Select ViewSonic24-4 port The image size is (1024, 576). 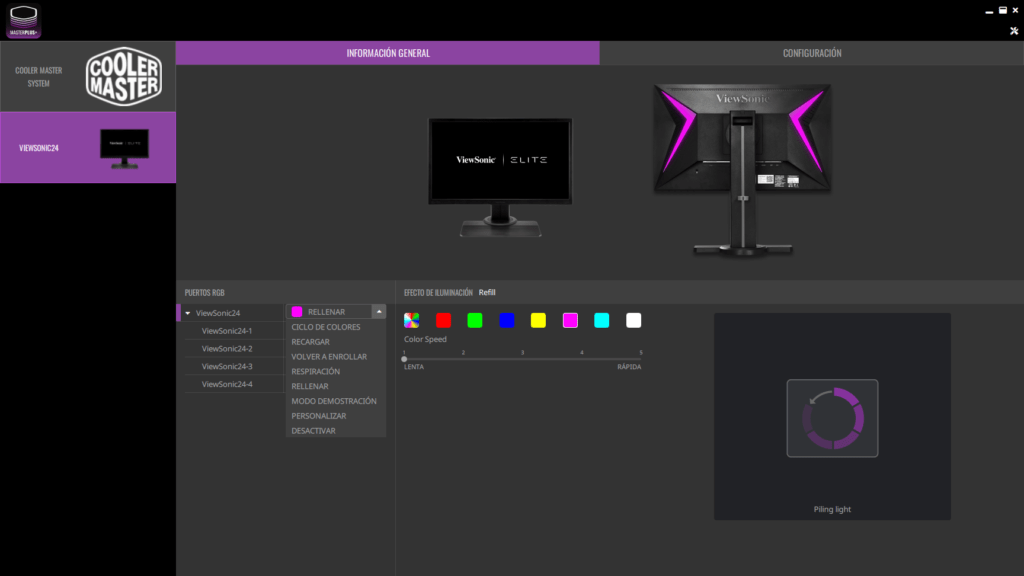click(x=227, y=384)
